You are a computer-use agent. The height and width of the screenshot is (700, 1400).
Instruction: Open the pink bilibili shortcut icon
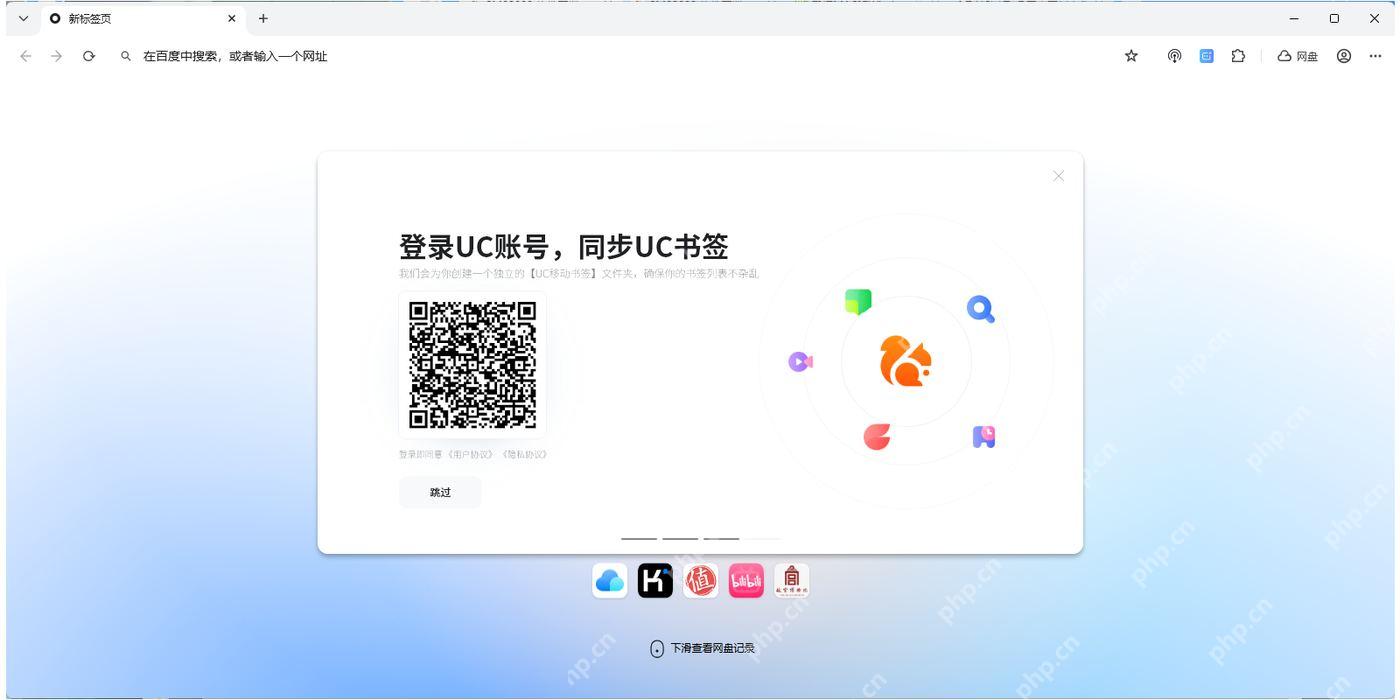click(746, 580)
